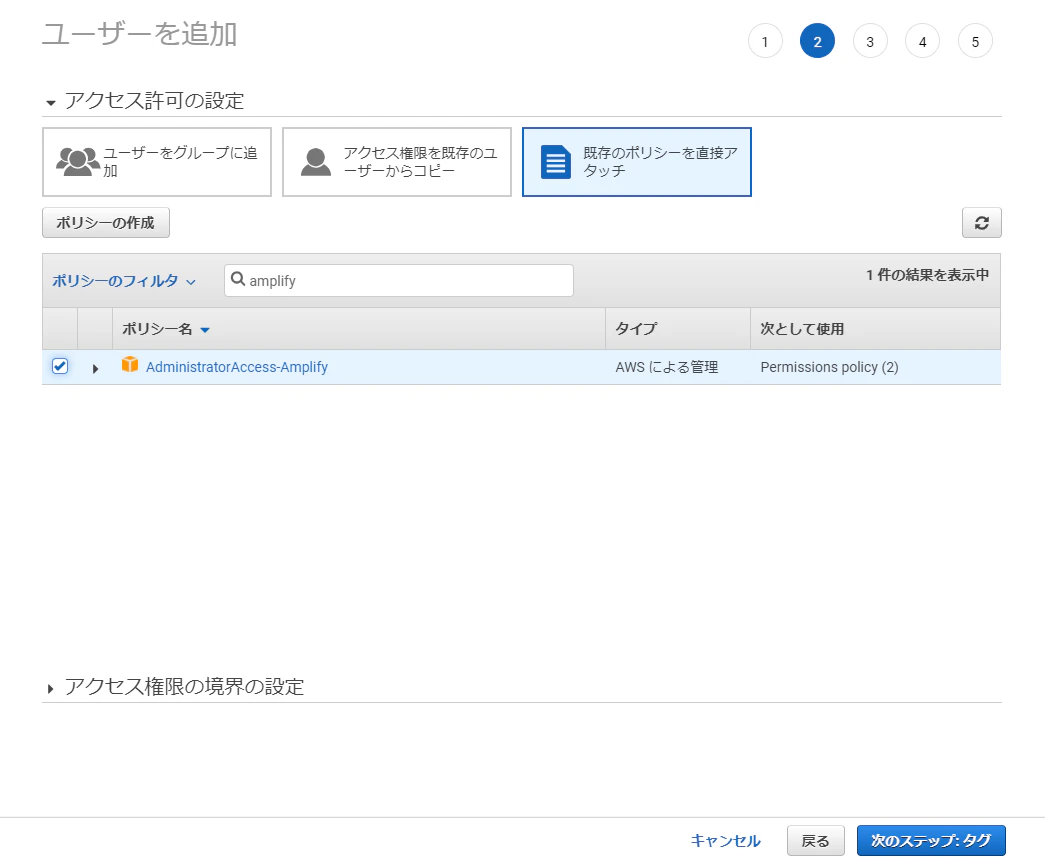
Task: Jump to wizard step 4
Action: tap(922, 41)
